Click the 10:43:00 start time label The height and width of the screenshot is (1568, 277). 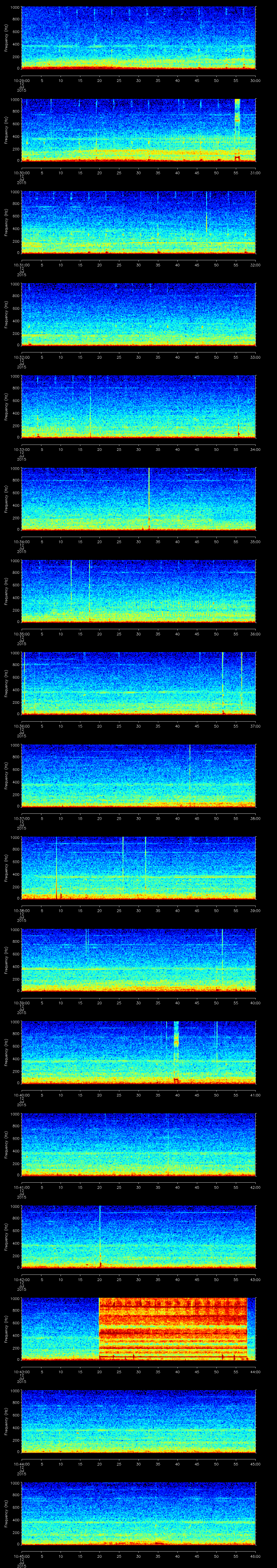[21, 1371]
